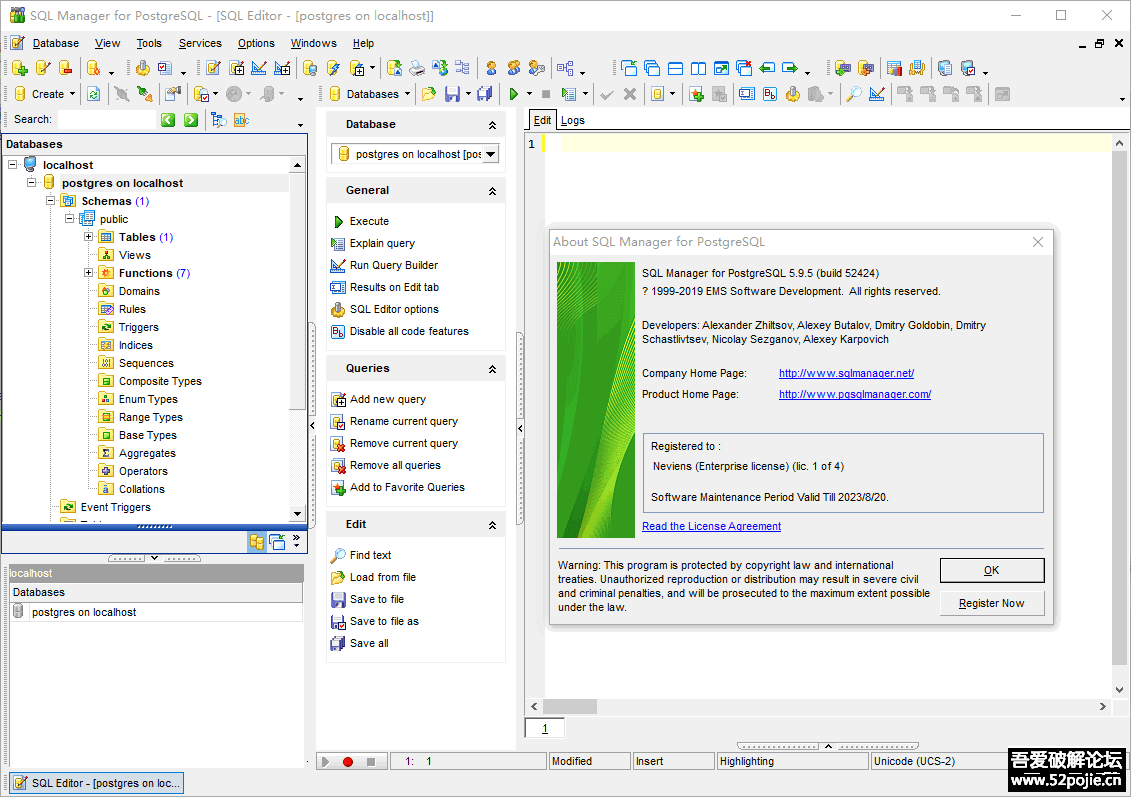Close the About SQL Manager dialog
Screen dimensions: 1131x797
point(1038,242)
